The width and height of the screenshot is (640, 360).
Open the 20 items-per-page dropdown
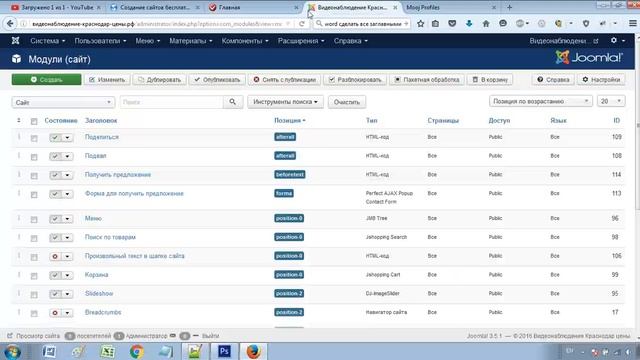(611, 101)
